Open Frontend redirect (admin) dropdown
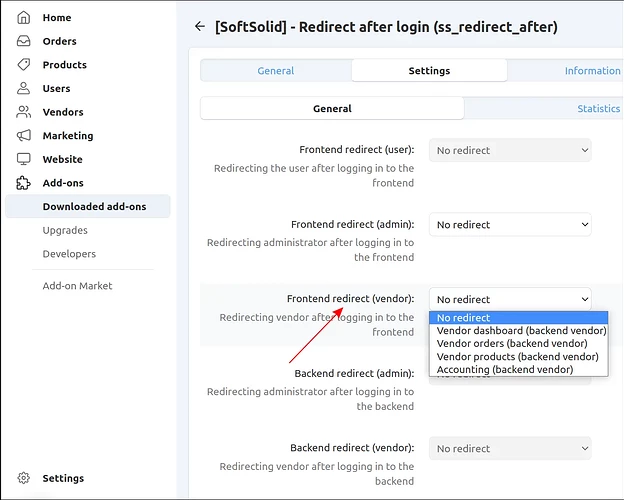This screenshot has height=500, width=624. [x=510, y=225]
